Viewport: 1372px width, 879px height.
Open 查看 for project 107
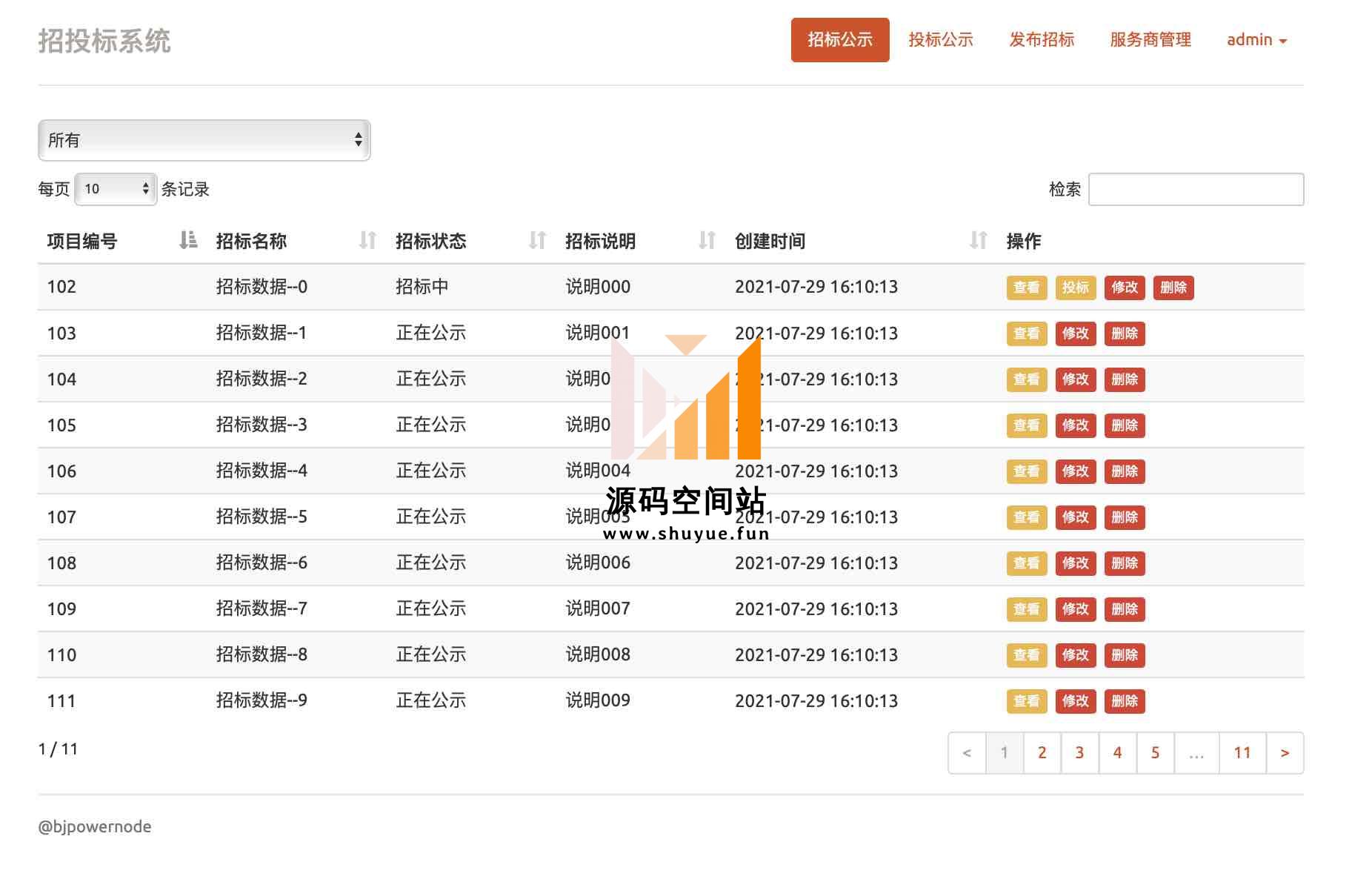click(x=1027, y=517)
